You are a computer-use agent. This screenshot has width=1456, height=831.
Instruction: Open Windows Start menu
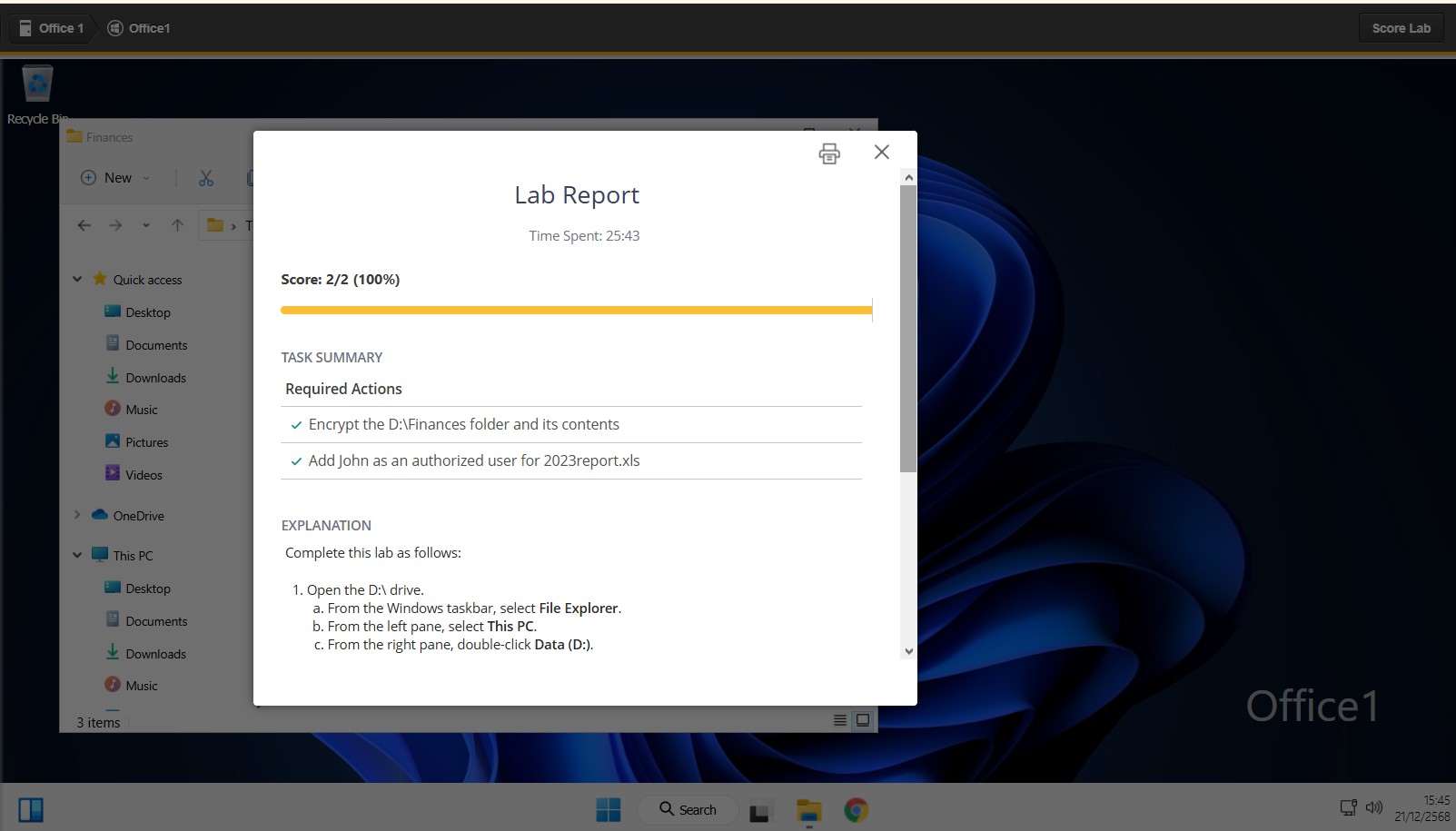(x=608, y=809)
